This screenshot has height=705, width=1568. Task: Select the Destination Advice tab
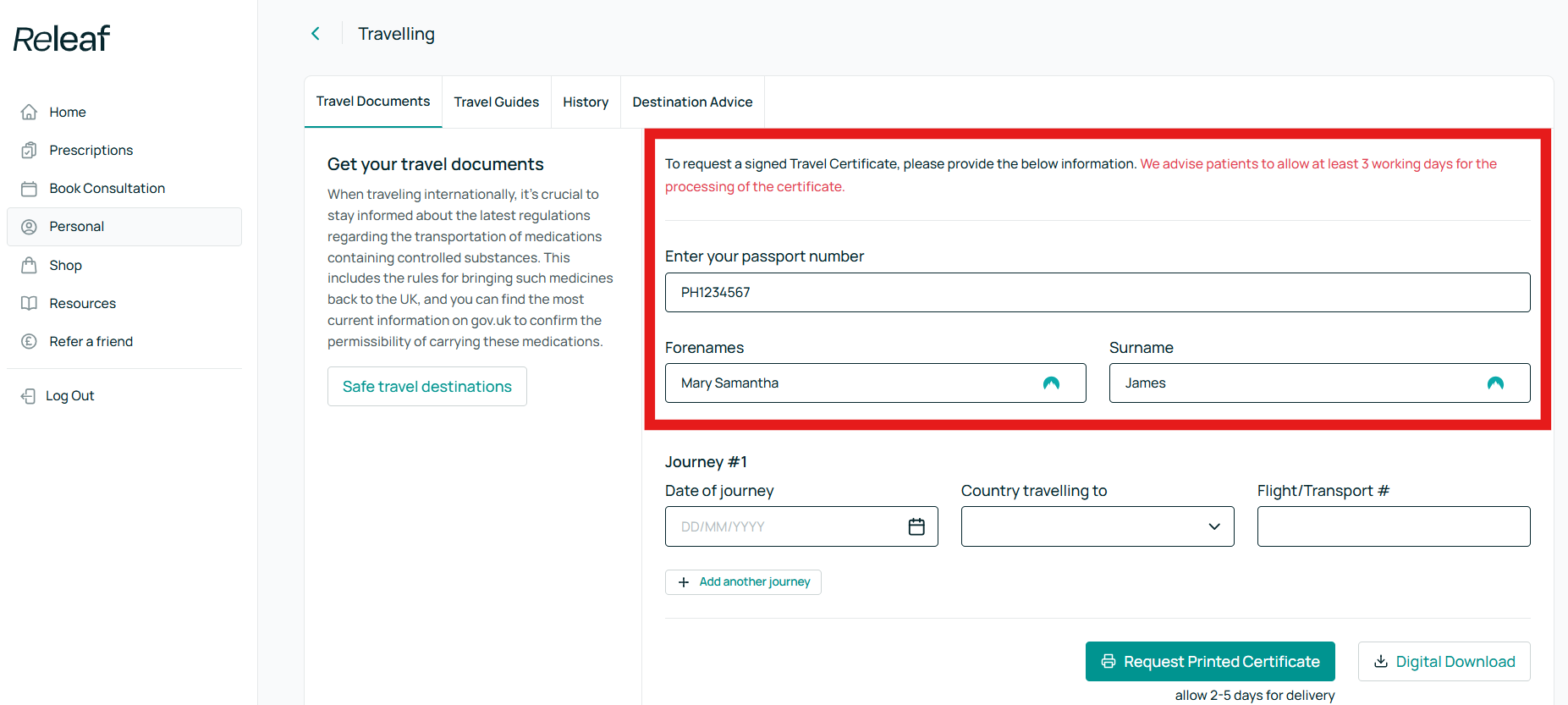coord(692,102)
